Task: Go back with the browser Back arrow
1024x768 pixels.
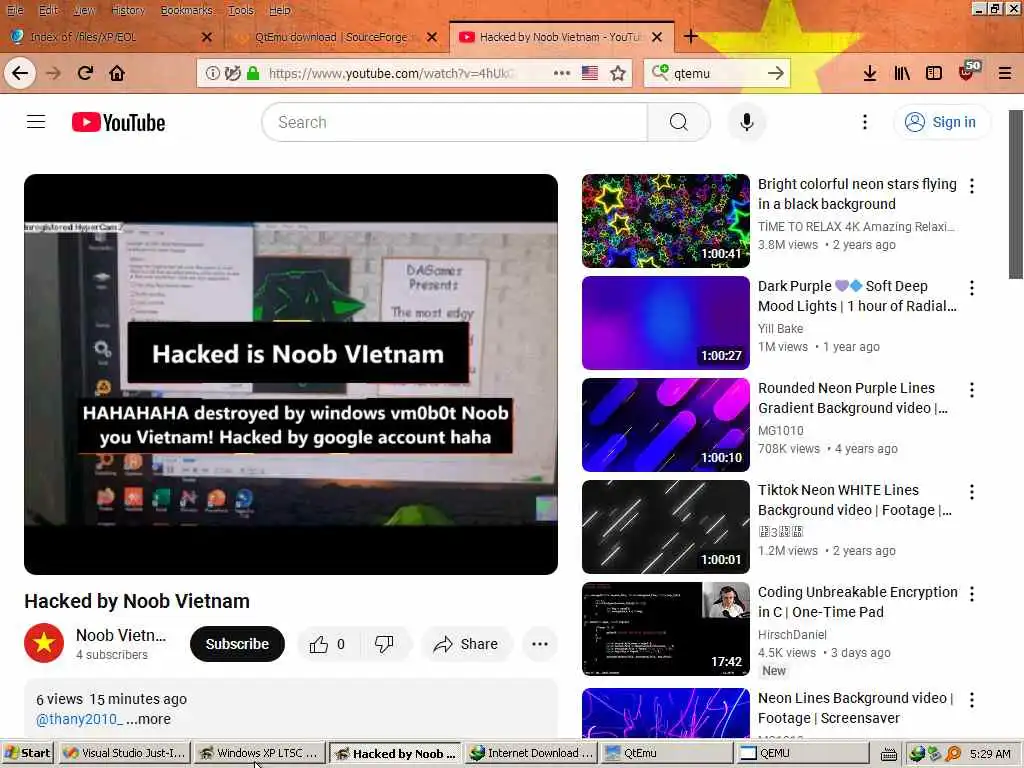Action: tap(20, 73)
